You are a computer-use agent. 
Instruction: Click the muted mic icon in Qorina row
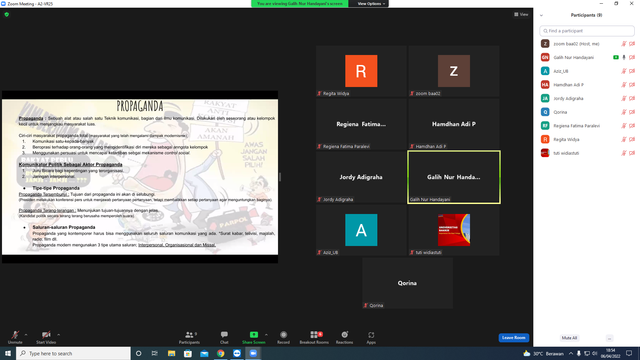624,112
